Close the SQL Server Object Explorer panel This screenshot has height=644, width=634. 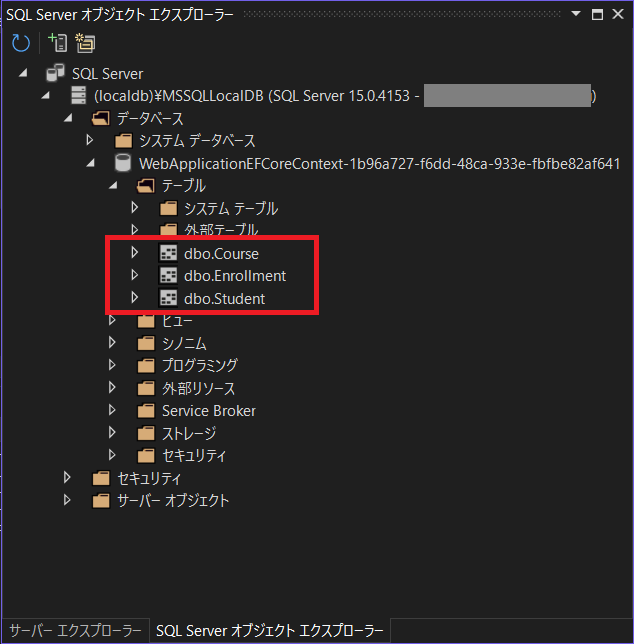[618, 14]
